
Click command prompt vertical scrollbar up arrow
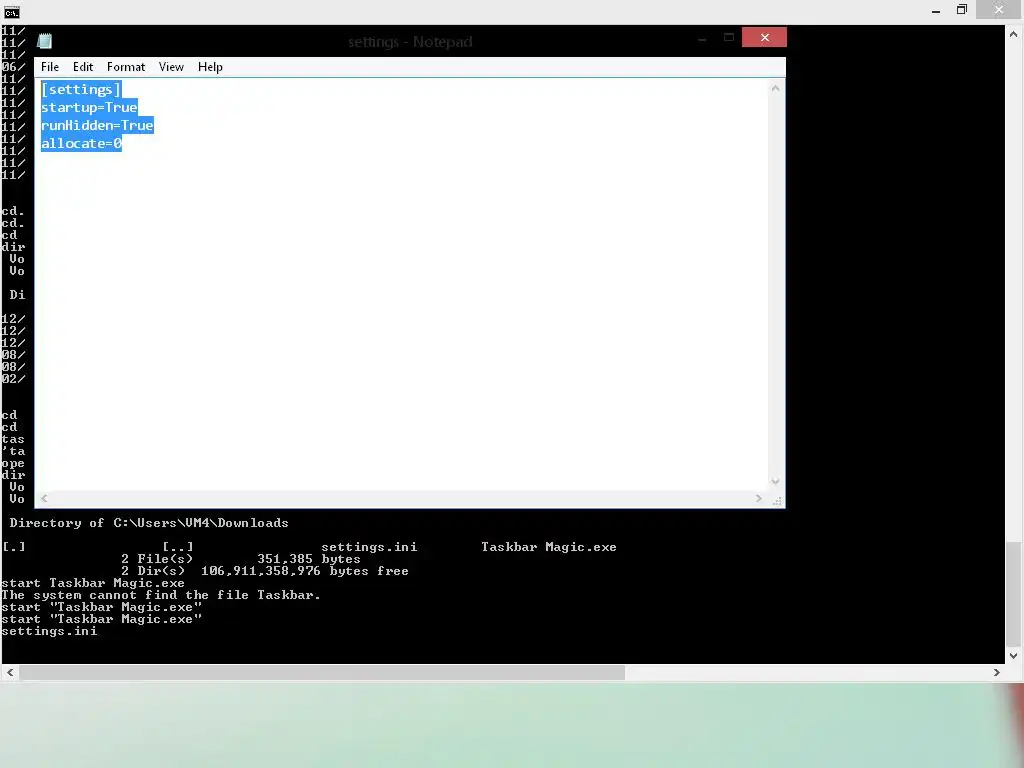click(1014, 34)
